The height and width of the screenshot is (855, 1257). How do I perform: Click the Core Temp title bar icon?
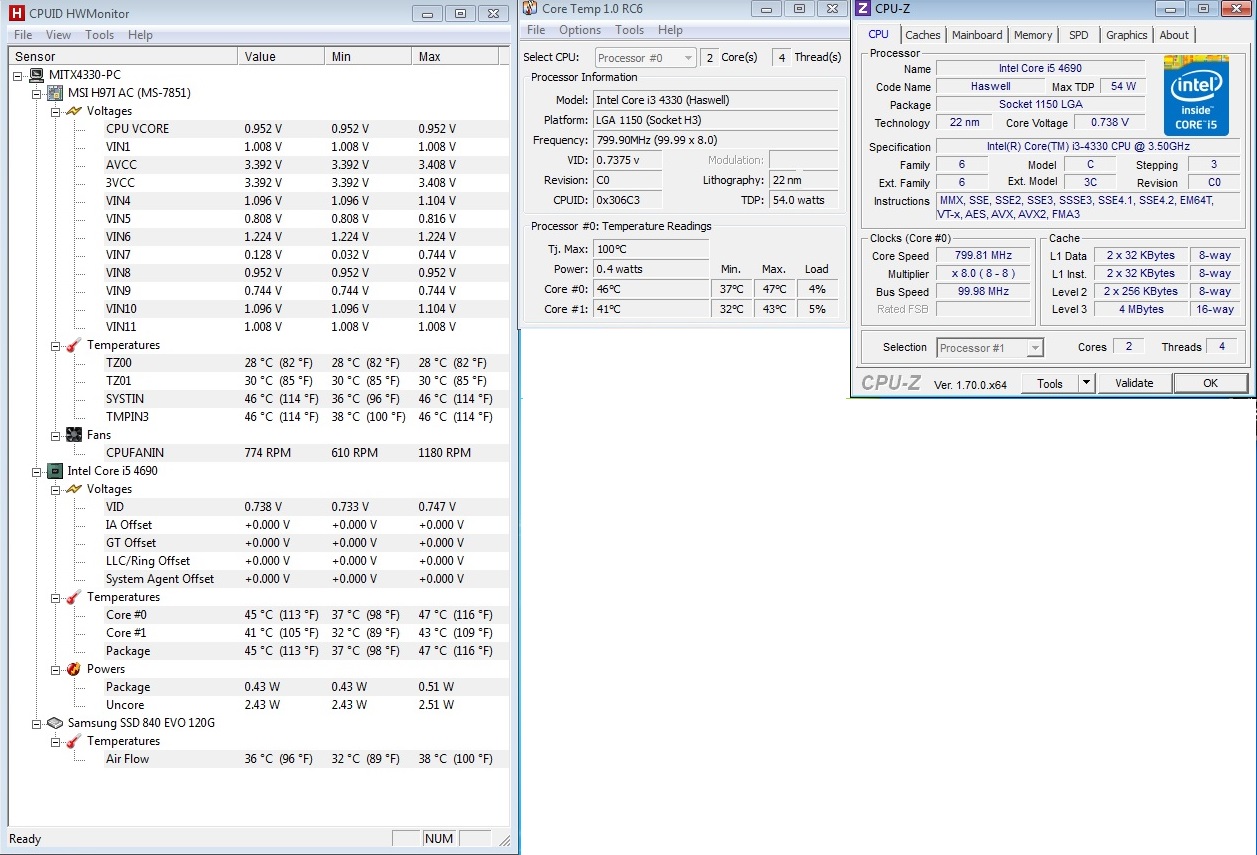[x=530, y=10]
